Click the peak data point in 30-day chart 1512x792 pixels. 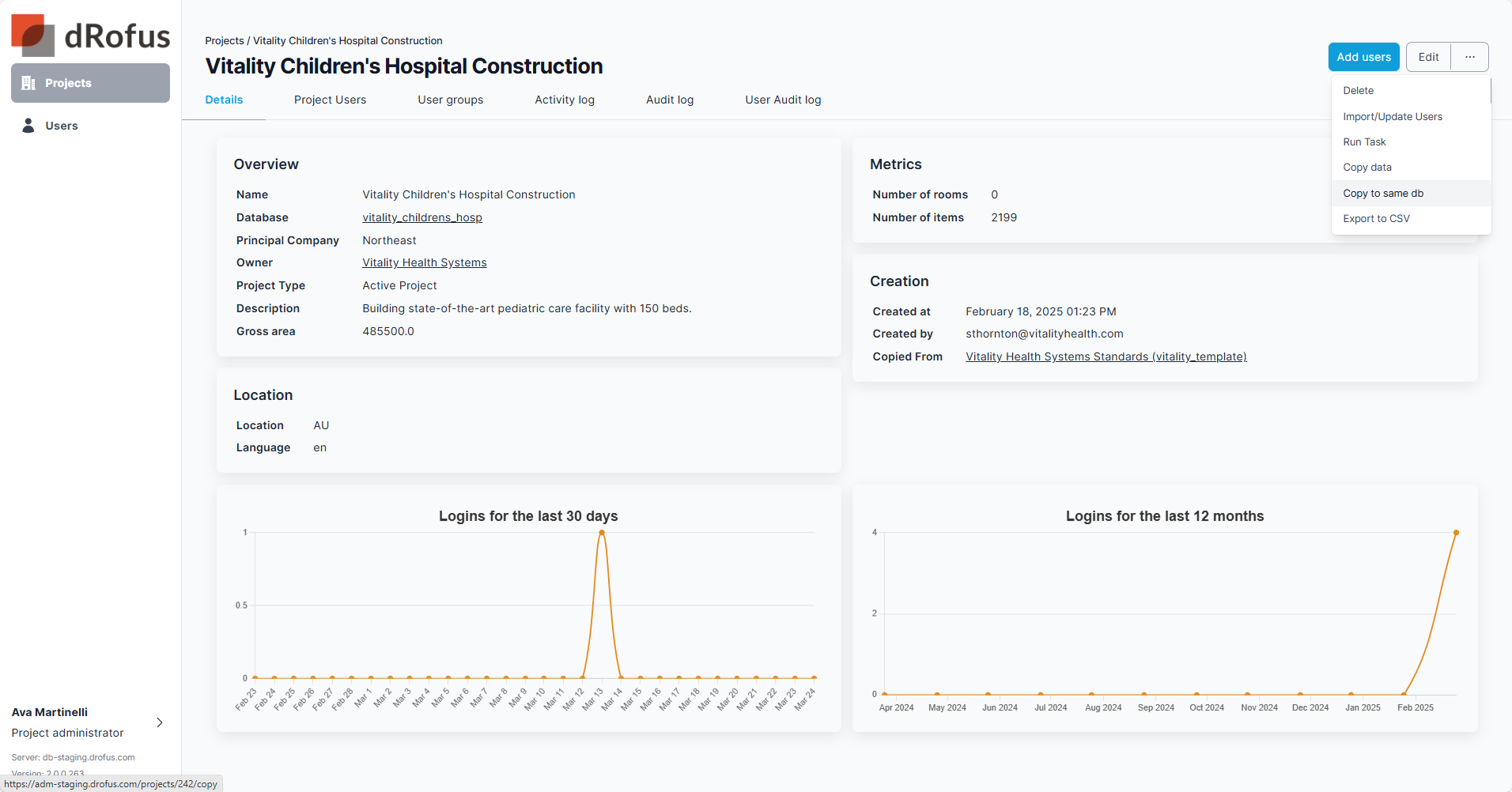[602, 533]
